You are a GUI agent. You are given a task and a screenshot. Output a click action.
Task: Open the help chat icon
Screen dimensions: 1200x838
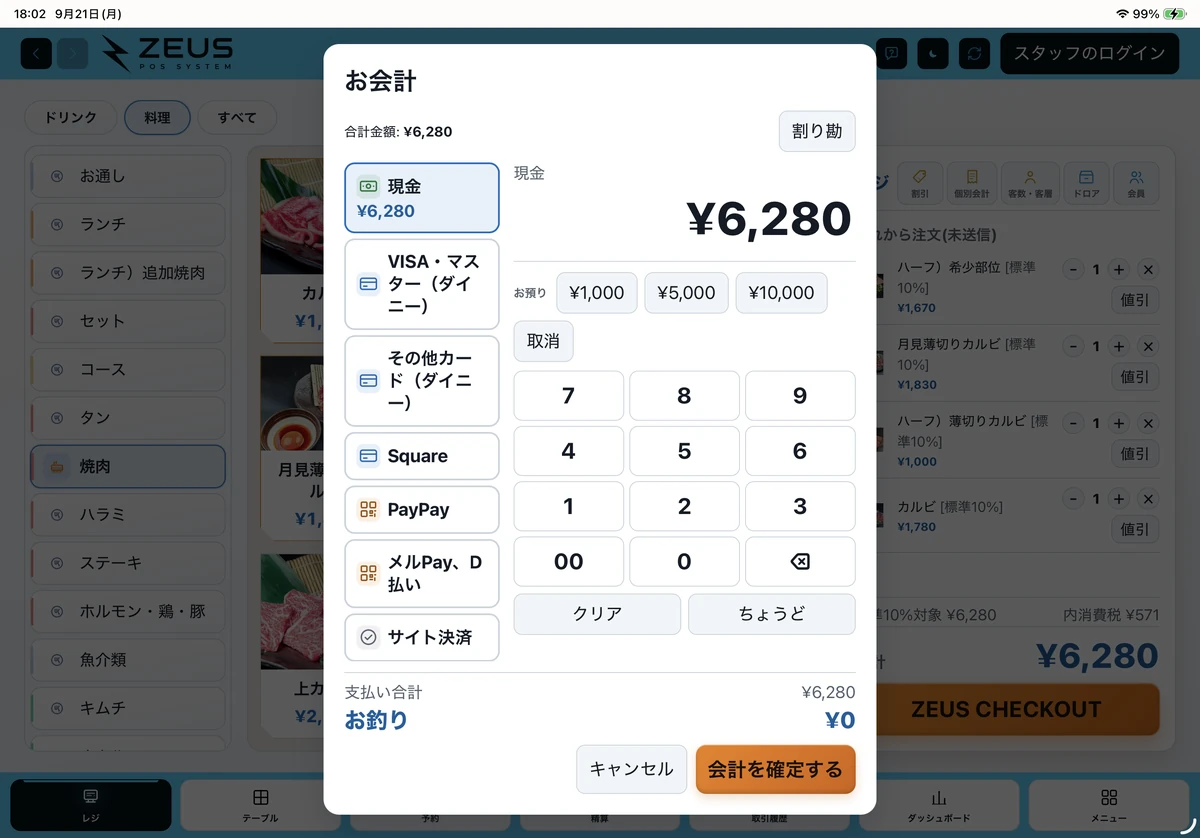(x=891, y=53)
